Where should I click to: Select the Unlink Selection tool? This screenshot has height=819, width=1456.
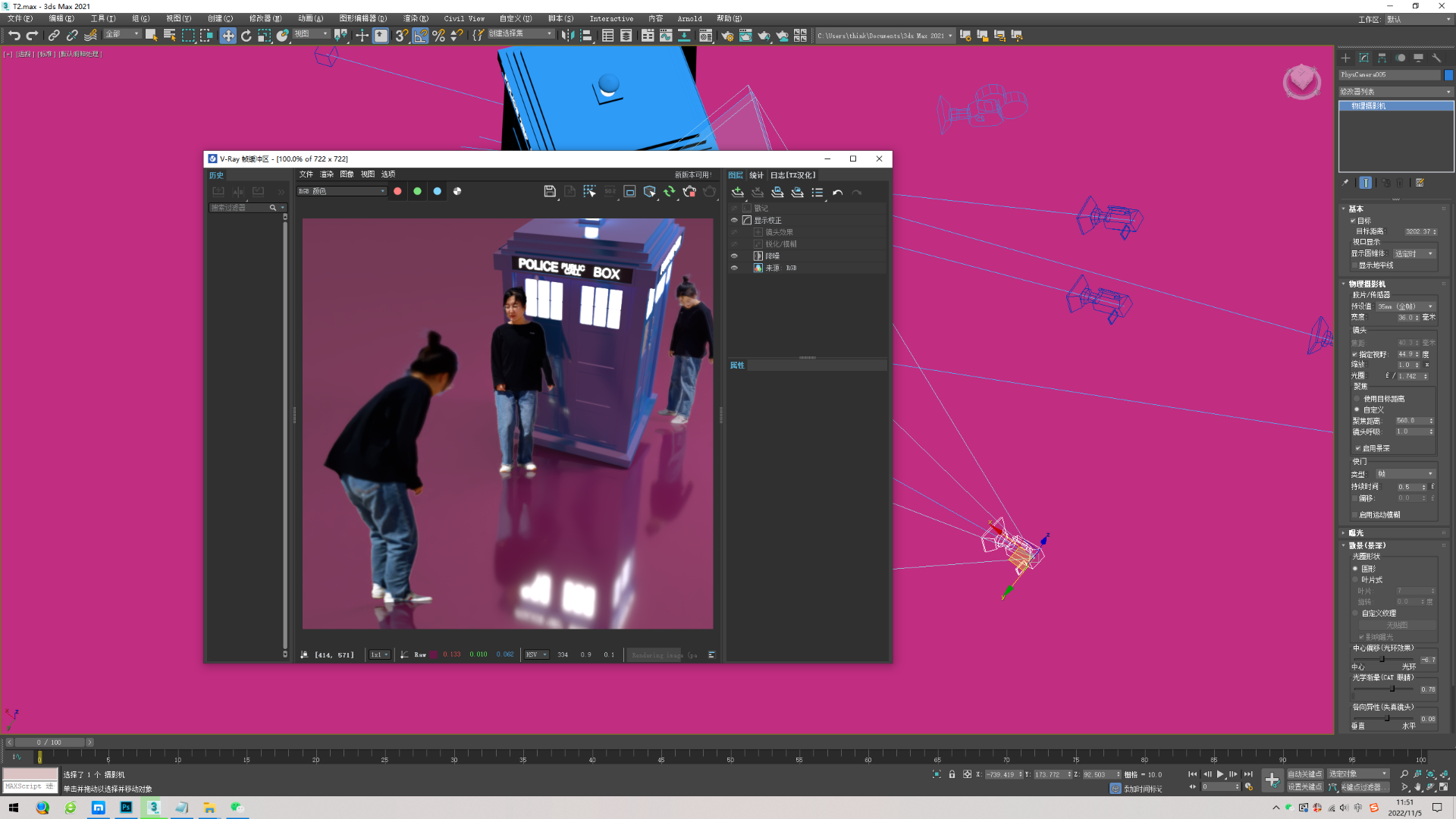click(x=72, y=35)
